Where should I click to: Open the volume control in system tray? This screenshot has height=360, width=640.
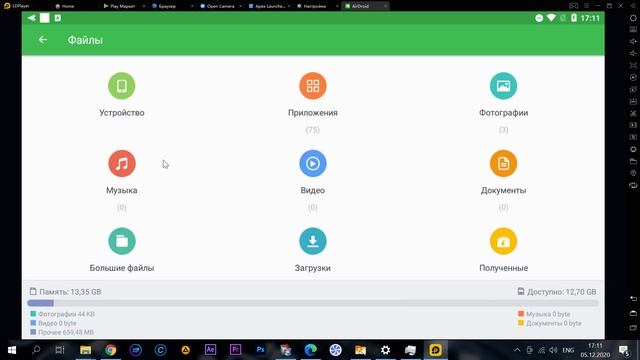(553, 350)
